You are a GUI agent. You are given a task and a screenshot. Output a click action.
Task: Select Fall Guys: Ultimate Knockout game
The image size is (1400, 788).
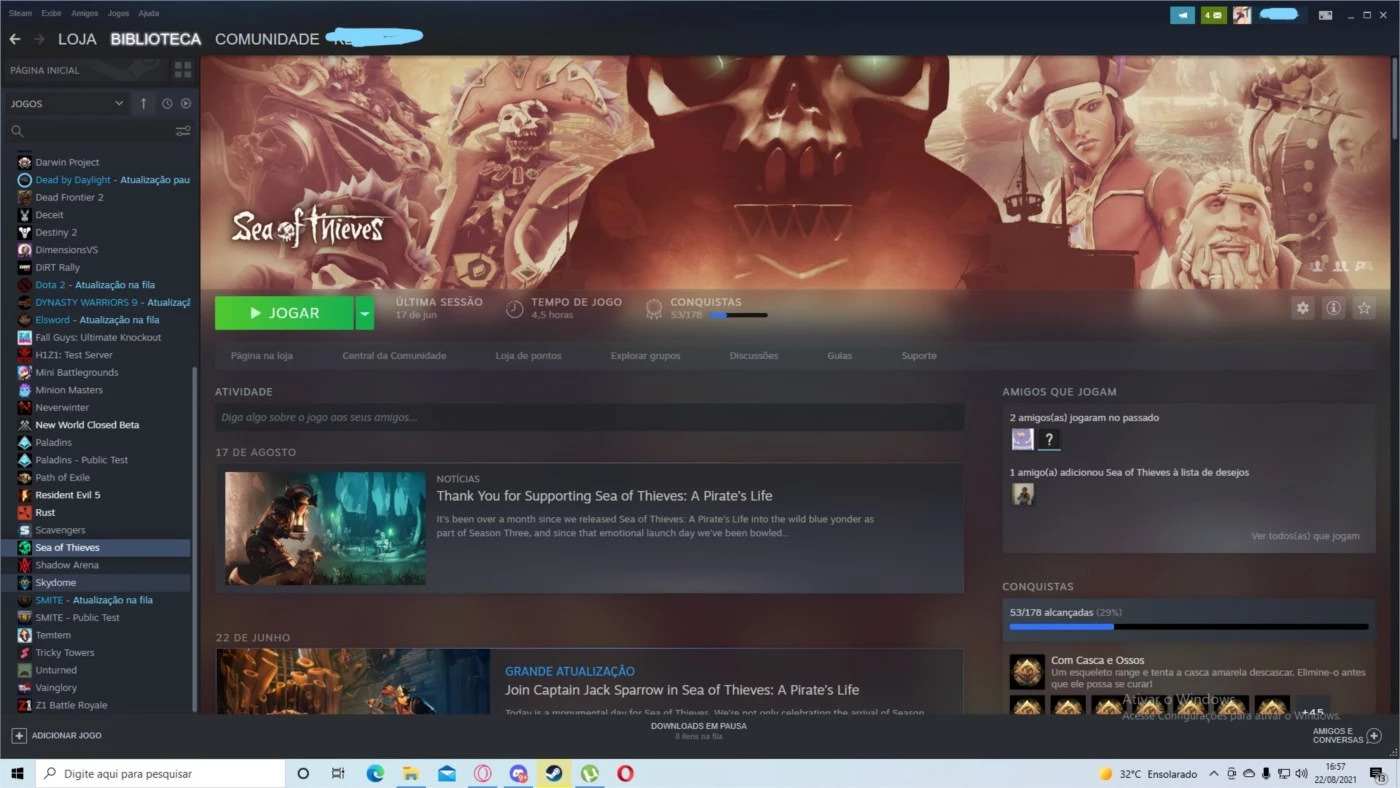[x=97, y=337]
